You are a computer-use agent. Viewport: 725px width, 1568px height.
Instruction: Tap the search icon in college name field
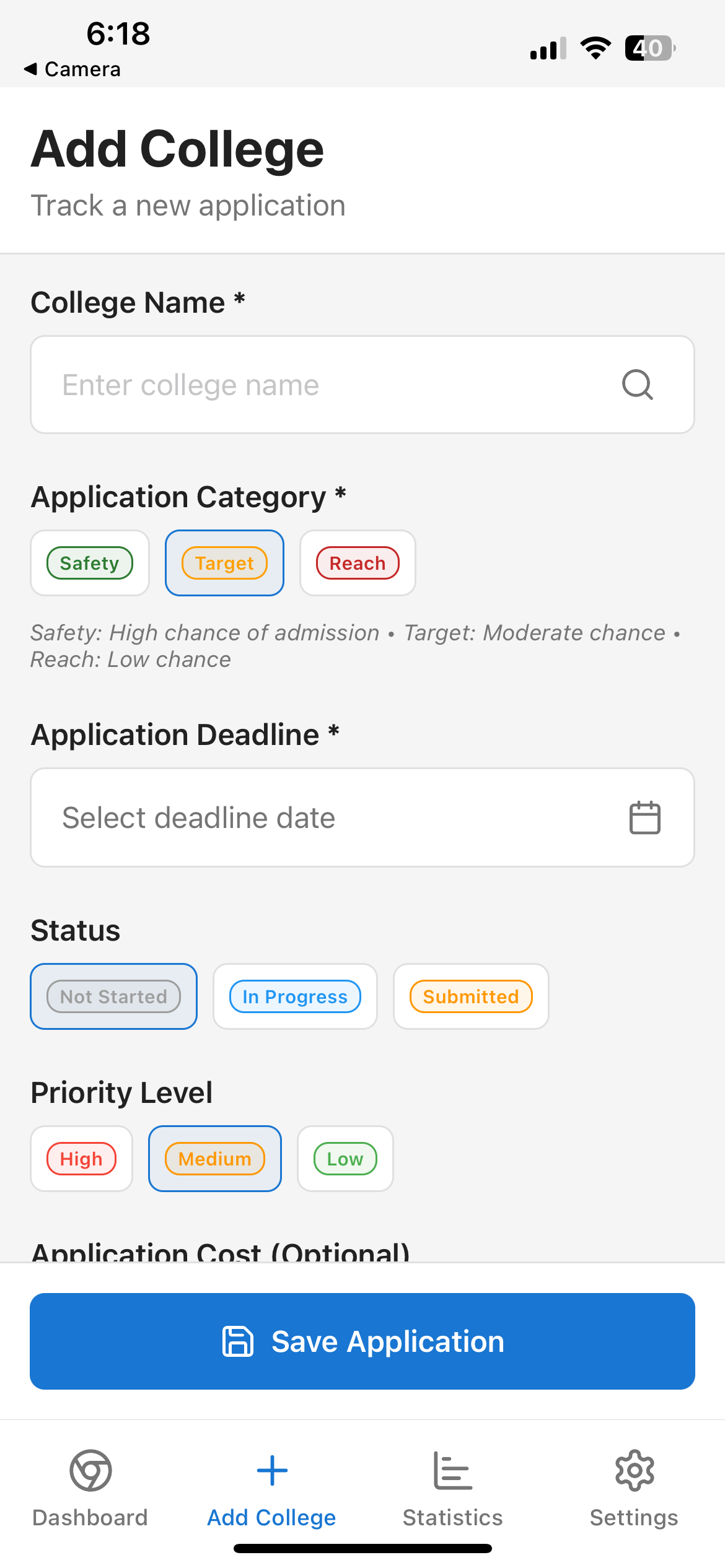(638, 385)
